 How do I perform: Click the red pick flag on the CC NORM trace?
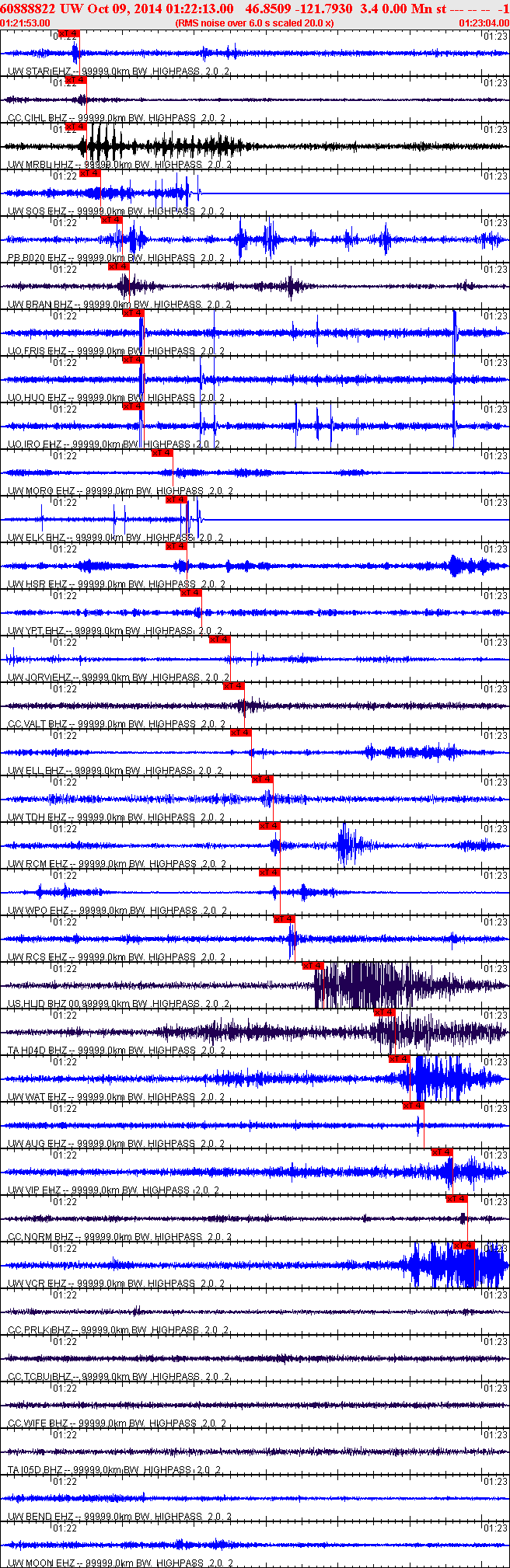457,1199
